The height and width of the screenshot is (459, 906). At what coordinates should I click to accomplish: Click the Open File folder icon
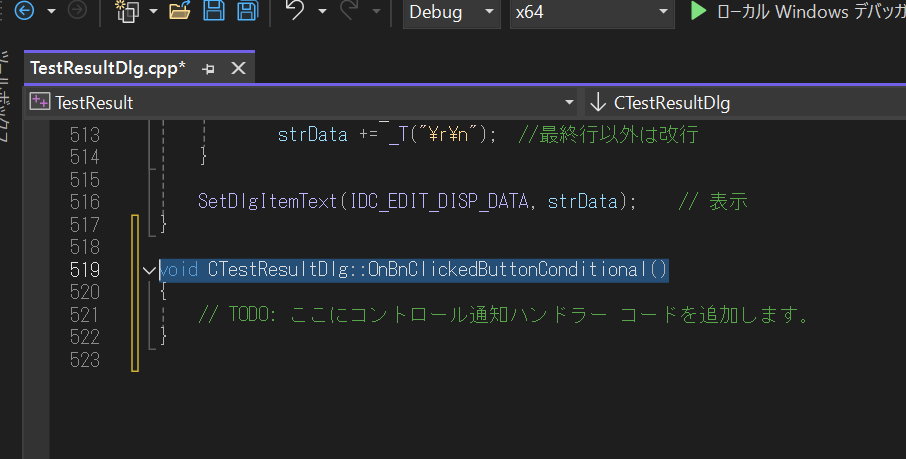[180, 12]
